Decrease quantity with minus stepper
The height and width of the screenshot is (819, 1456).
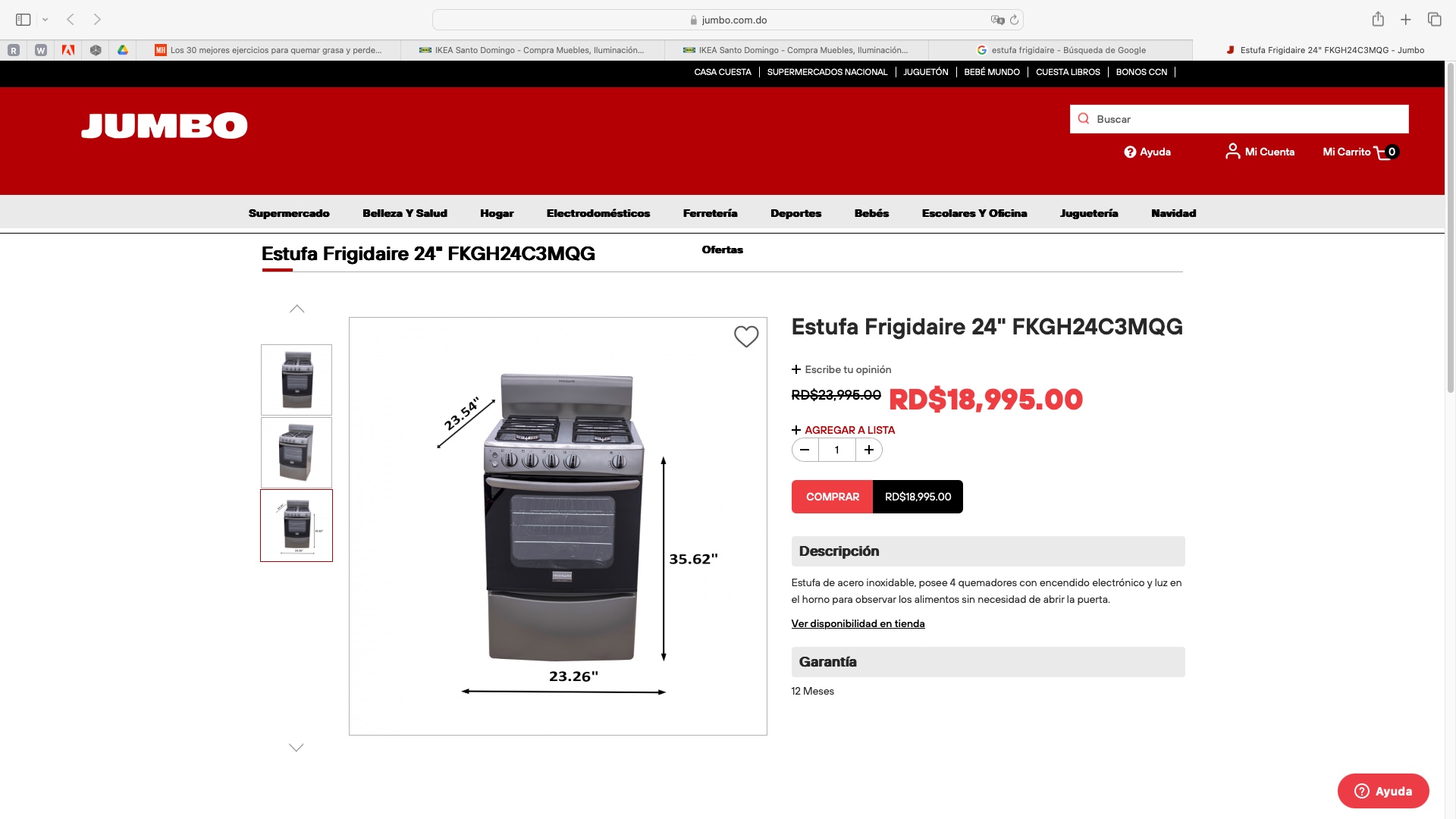point(805,450)
